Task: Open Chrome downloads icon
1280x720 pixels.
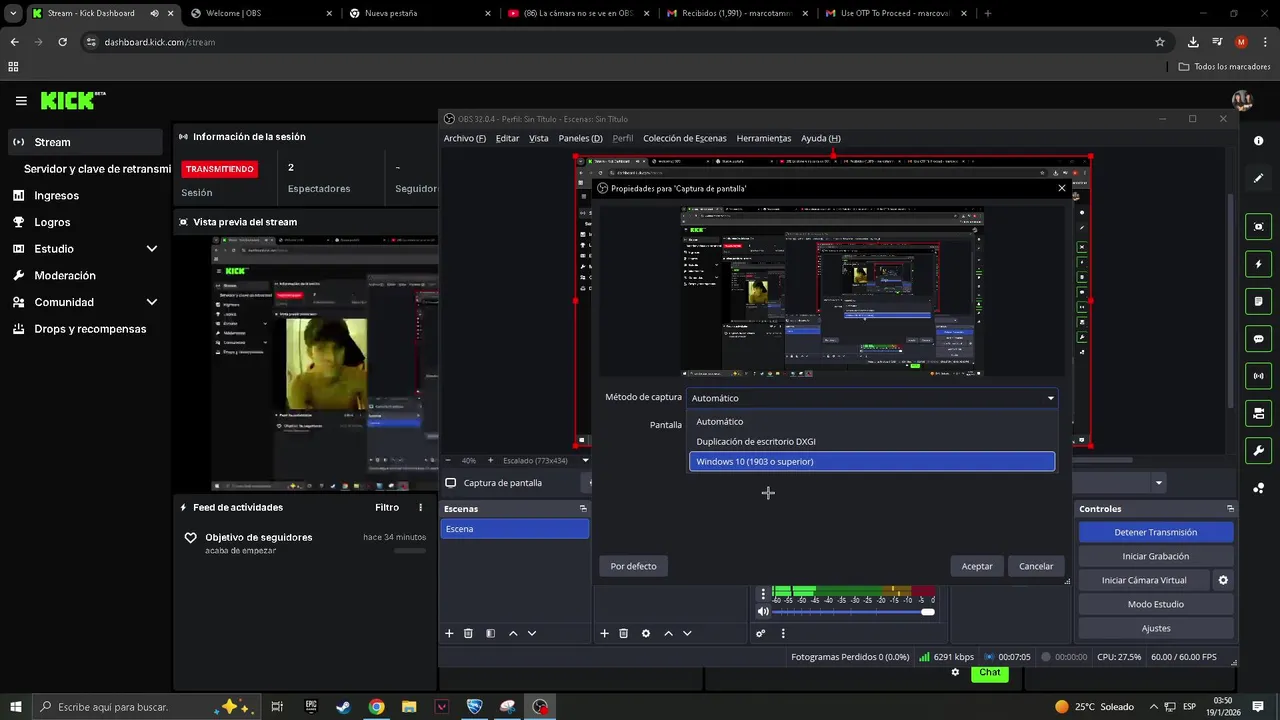Action: click(x=1193, y=42)
